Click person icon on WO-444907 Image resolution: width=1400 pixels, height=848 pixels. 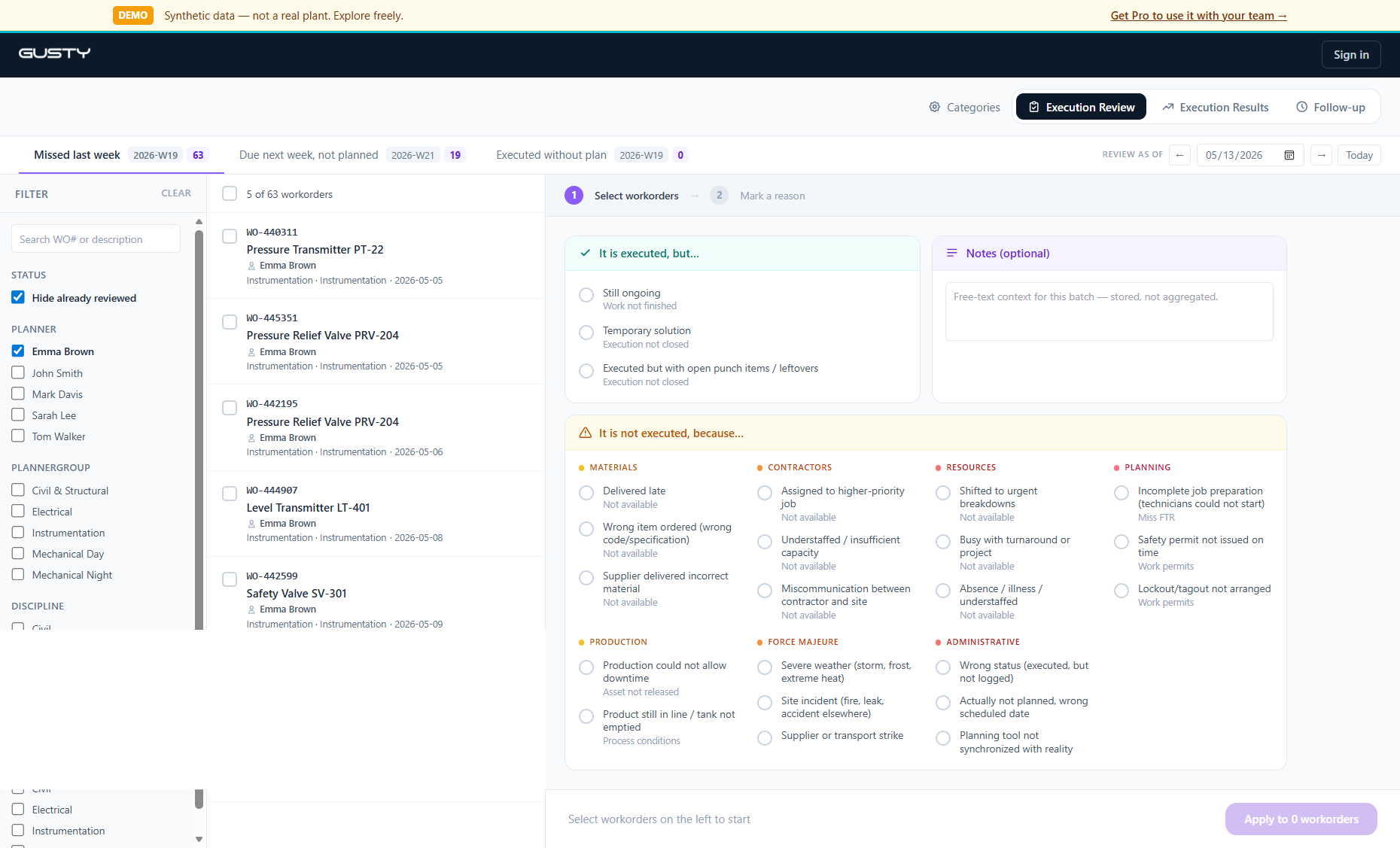click(251, 524)
